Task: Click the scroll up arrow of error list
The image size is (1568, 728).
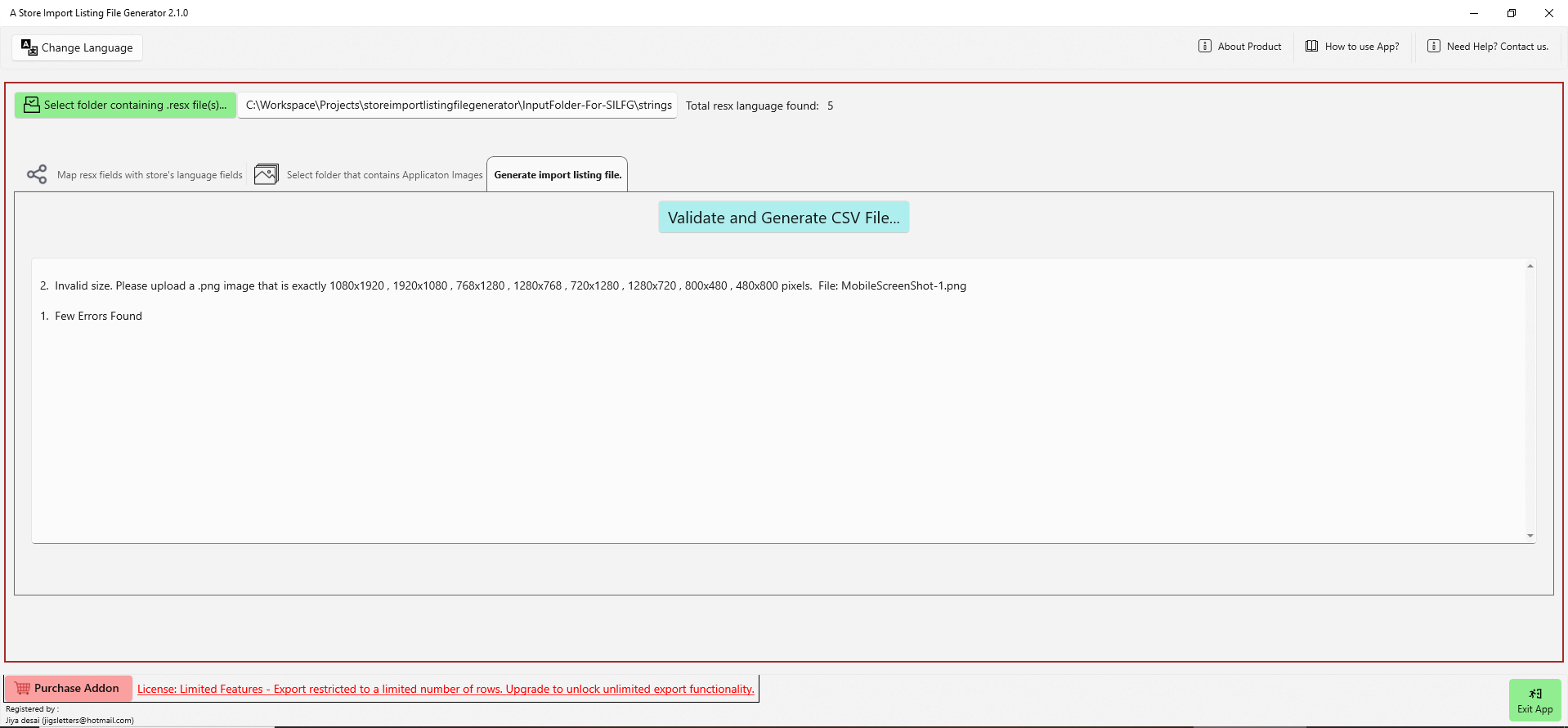Action: pos(1530,266)
